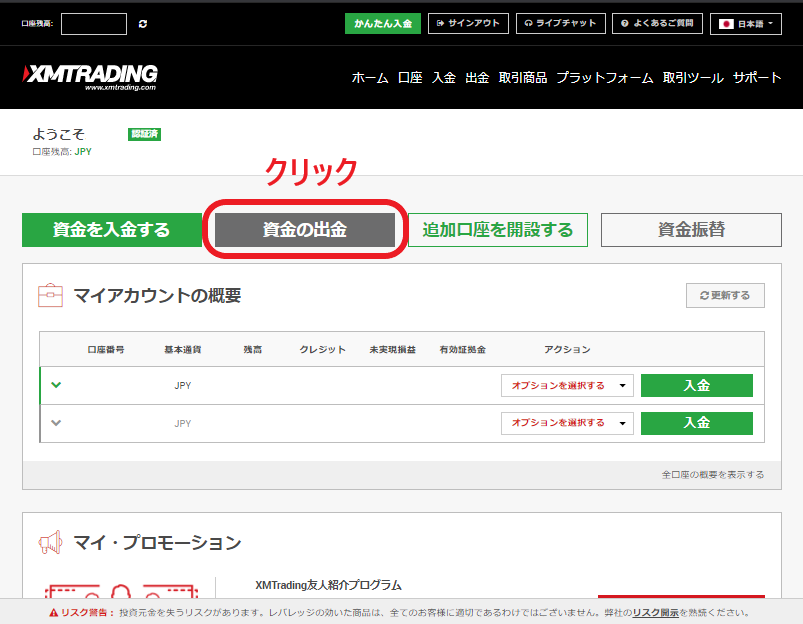Viewport: 803px width, 624px height.
Task: Select 取引ツール in the navigation bar
Action: 692,78
